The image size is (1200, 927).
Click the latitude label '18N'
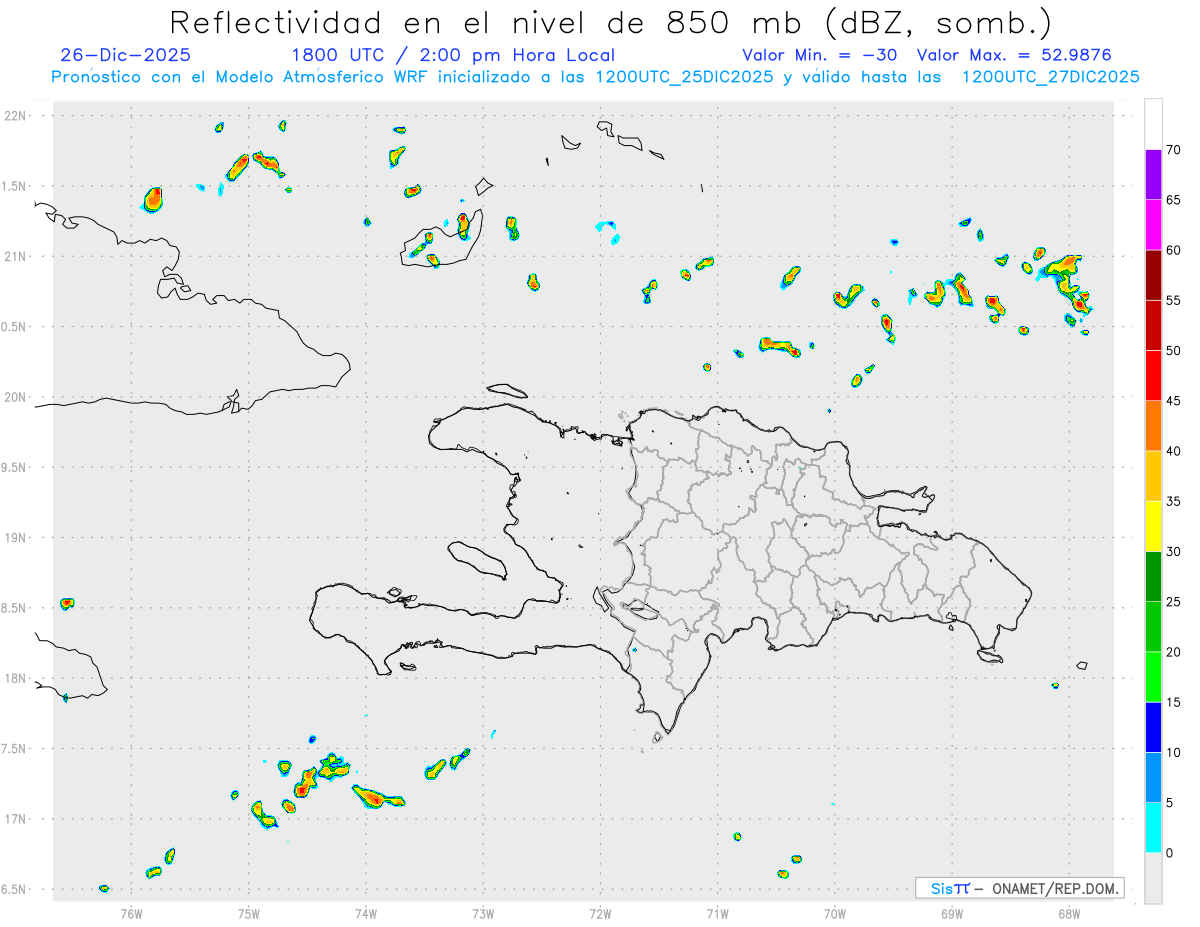click(x=17, y=679)
